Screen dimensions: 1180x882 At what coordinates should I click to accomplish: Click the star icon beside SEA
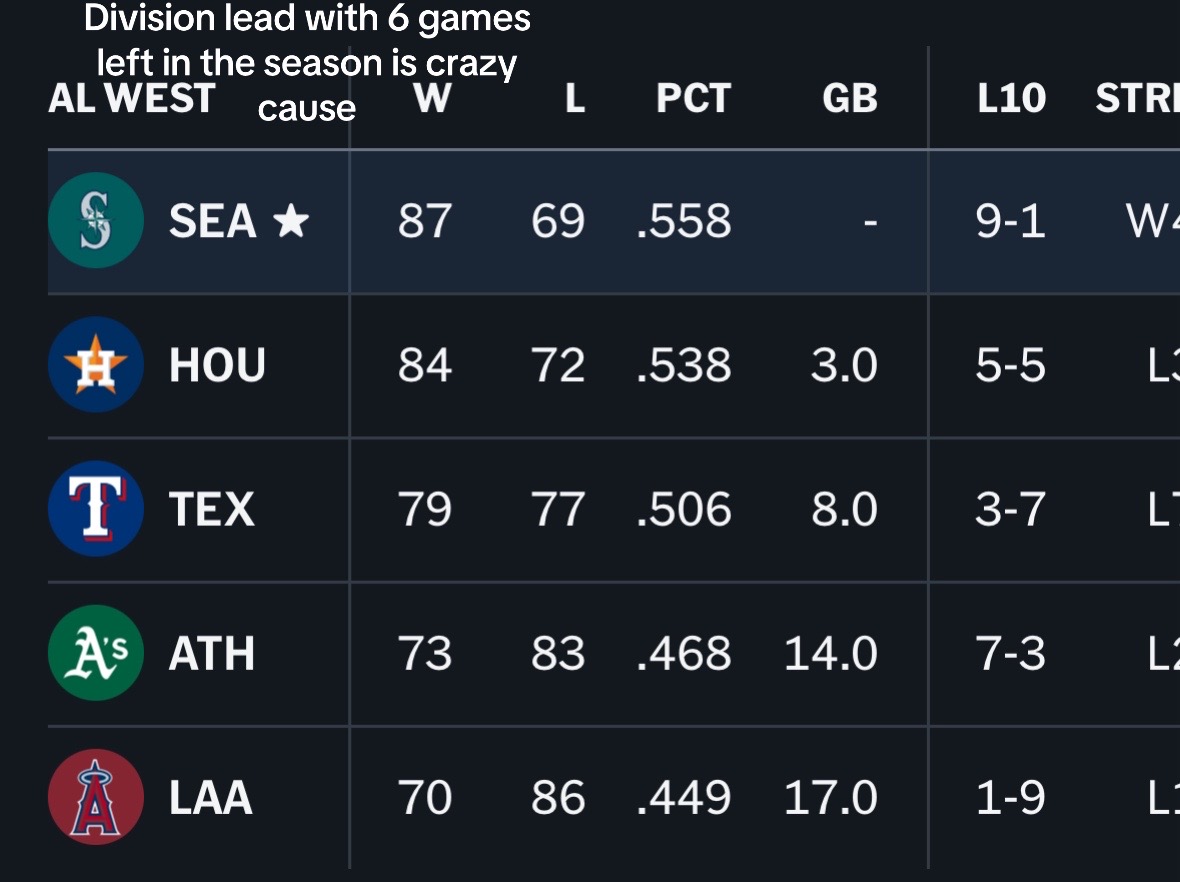coord(290,220)
